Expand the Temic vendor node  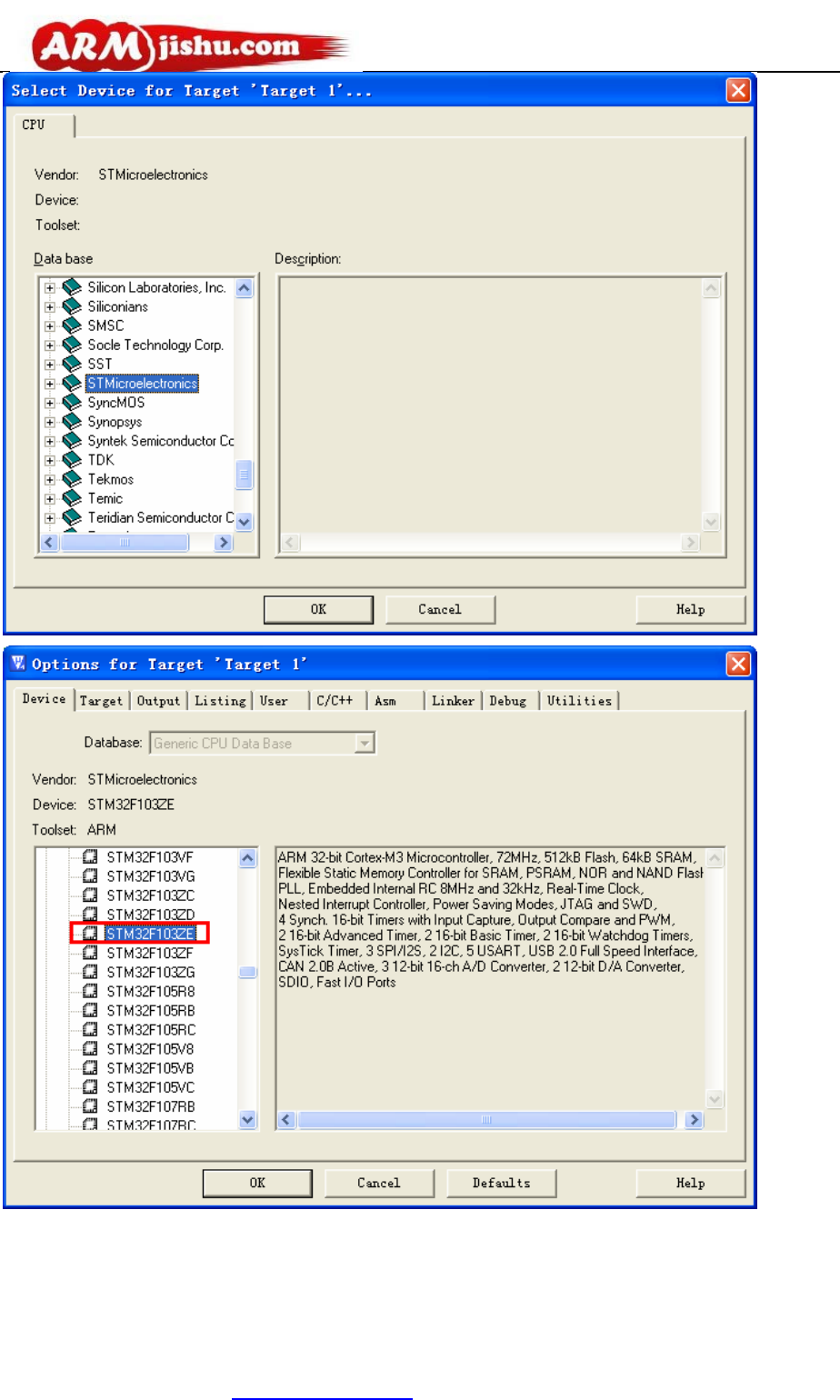tap(50, 498)
